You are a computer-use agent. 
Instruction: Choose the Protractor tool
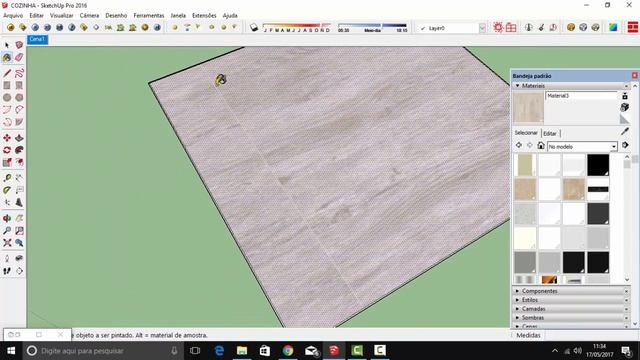[x=7, y=190]
